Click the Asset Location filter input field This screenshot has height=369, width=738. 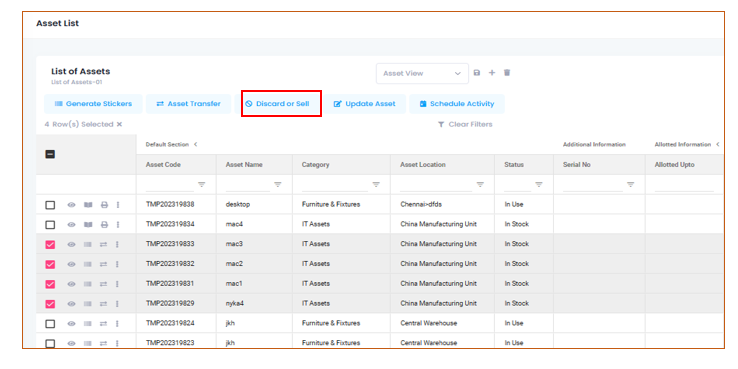(x=436, y=185)
